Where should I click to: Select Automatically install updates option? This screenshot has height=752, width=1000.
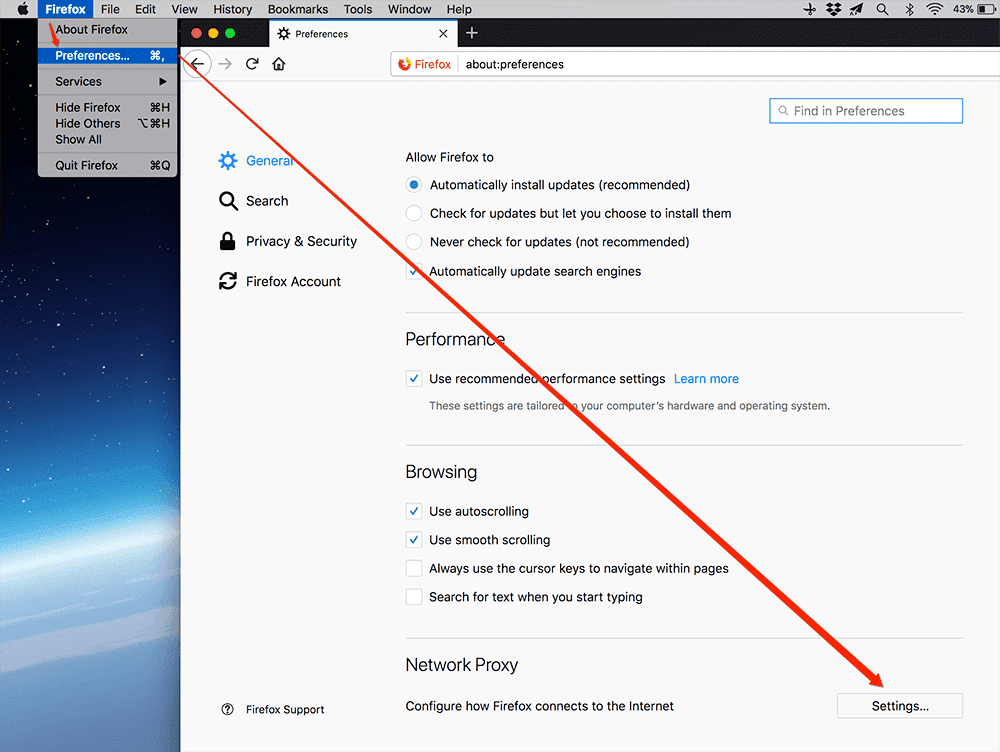click(x=414, y=185)
